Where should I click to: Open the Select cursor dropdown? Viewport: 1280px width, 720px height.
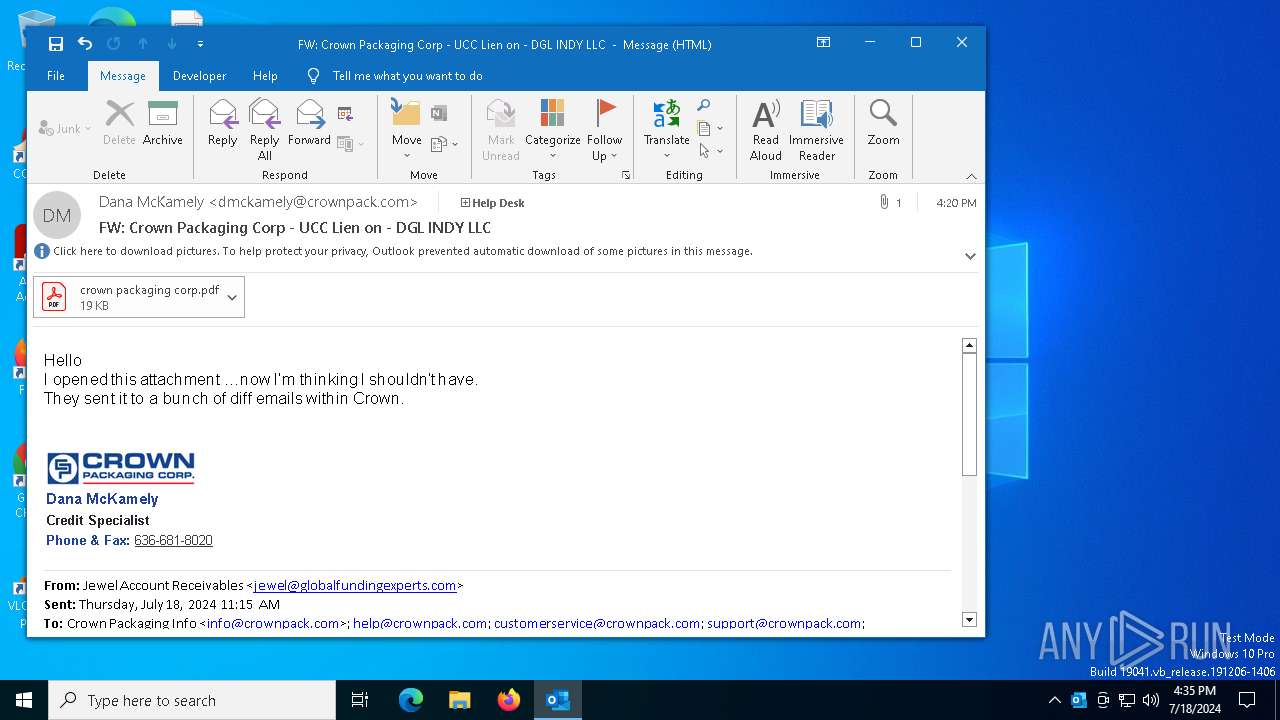[710, 151]
